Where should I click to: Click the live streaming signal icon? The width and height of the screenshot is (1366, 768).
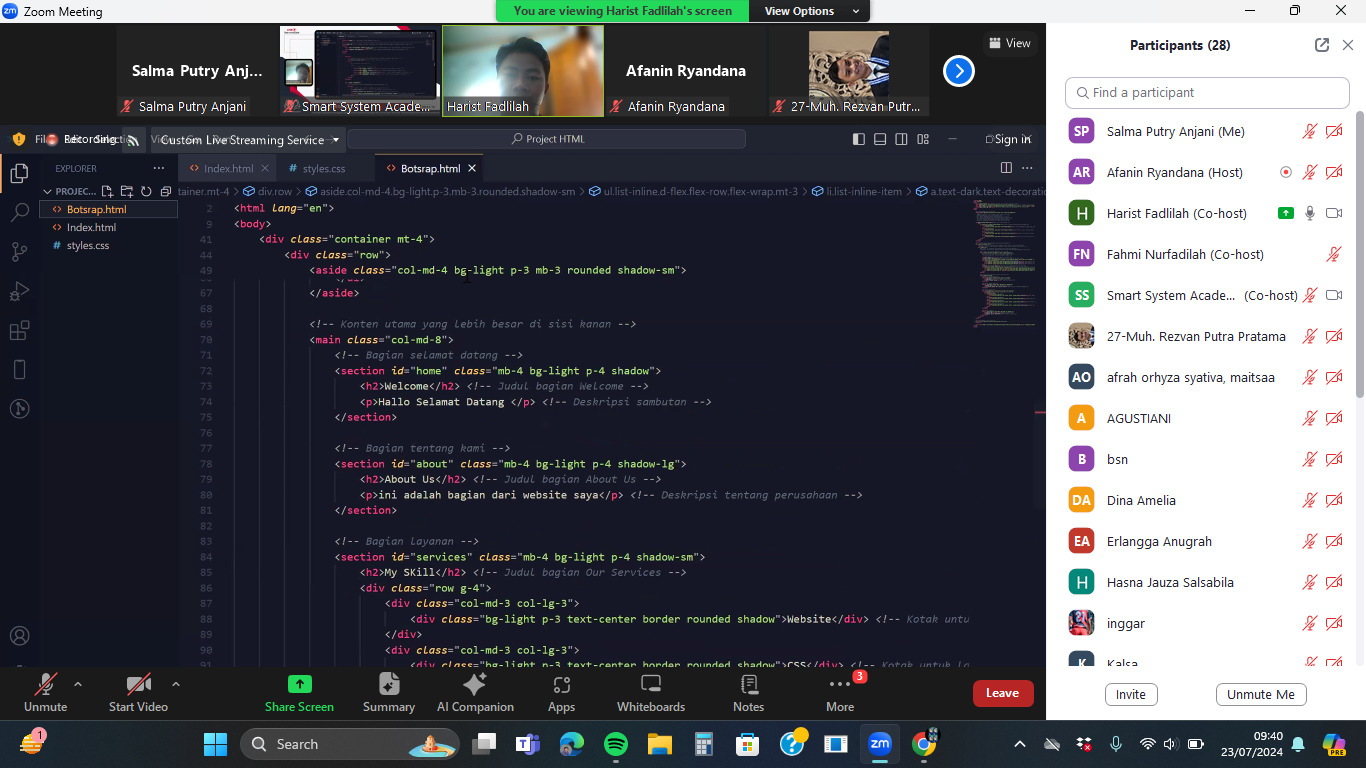[133, 141]
